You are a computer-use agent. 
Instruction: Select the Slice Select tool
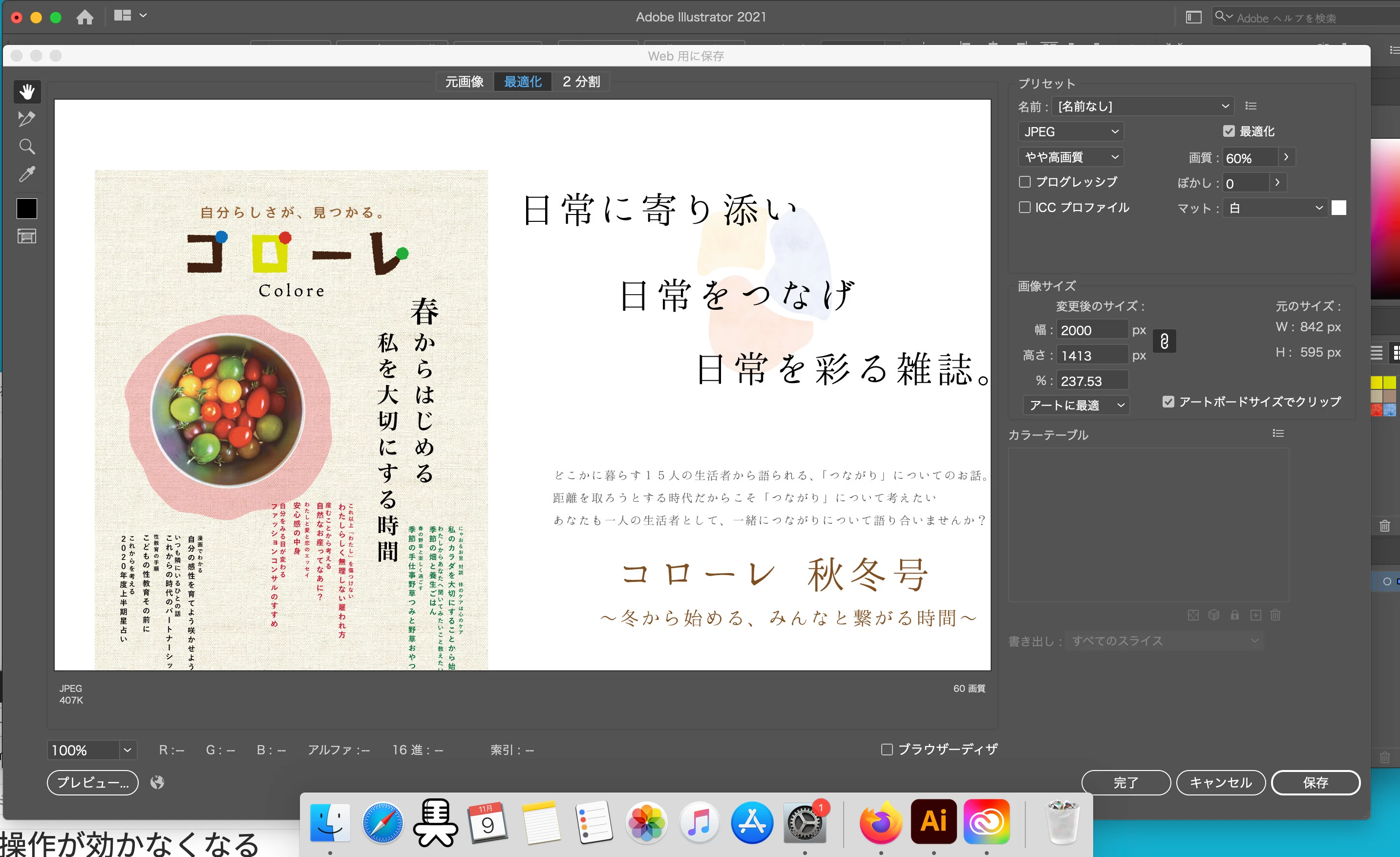tap(27, 119)
